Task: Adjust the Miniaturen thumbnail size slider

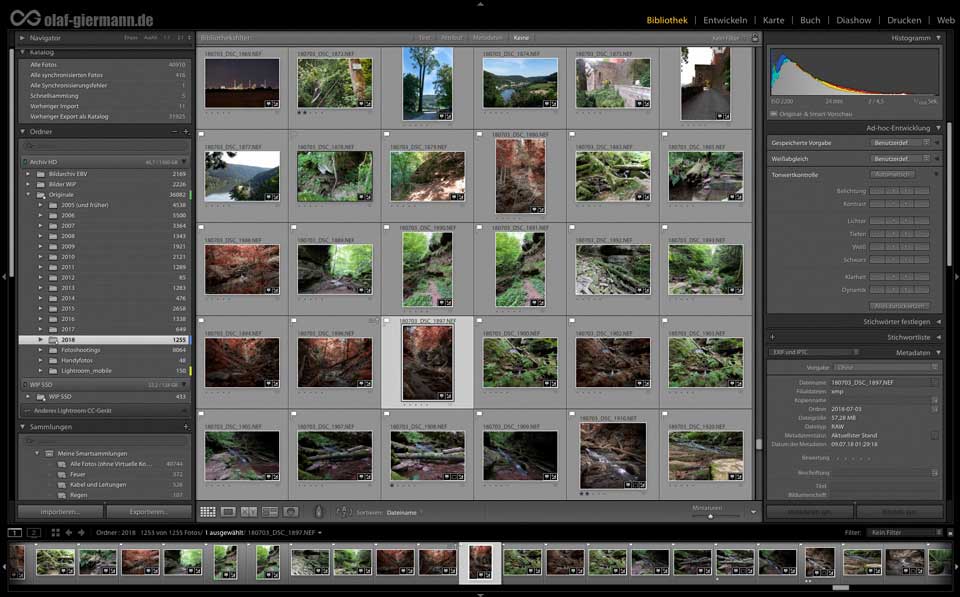Action: pyautogui.click(x=710, y=516)
